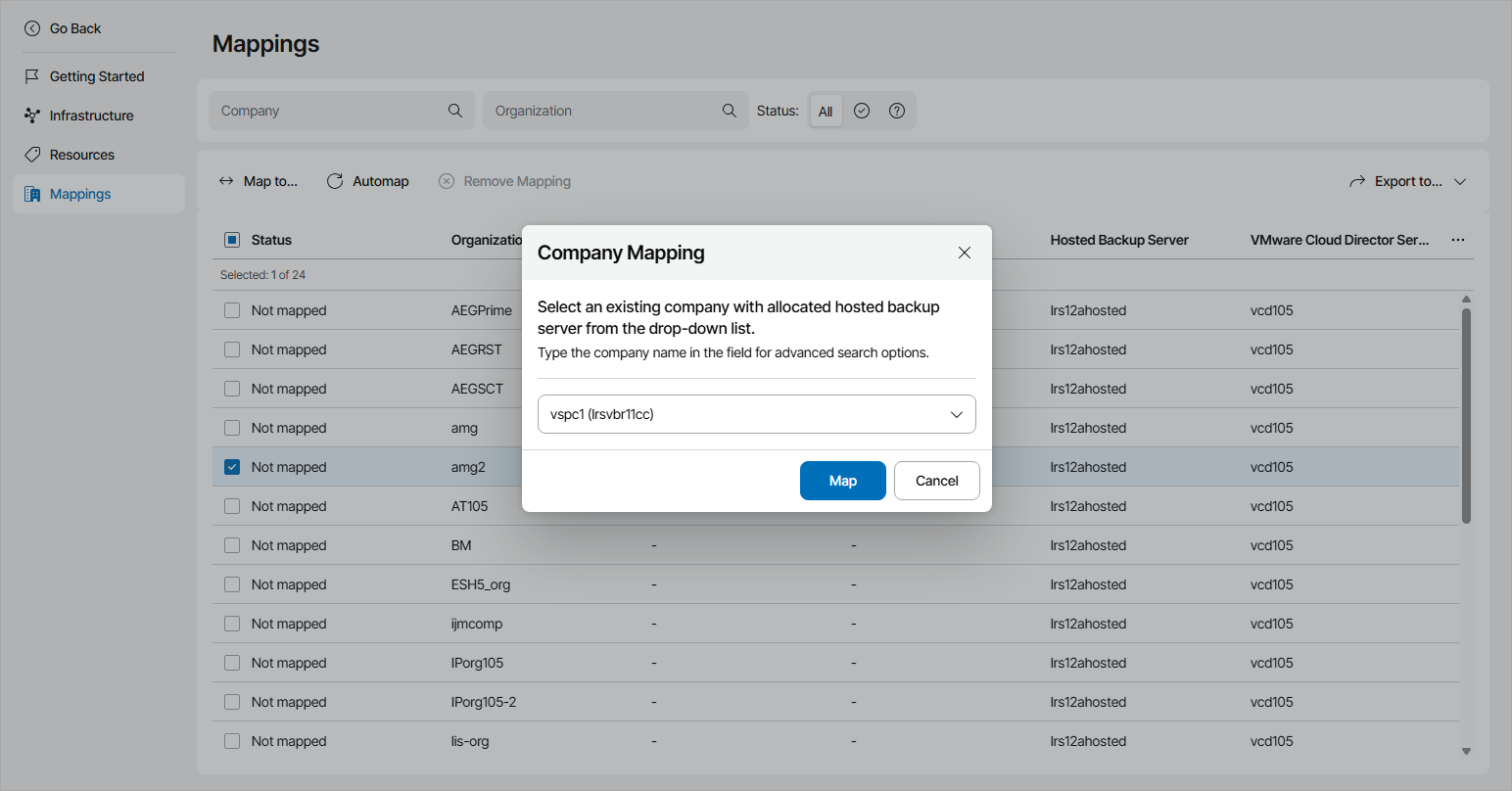Click the Organization search magnifier icon
1512x791 pixels.
tap(730, 111)
